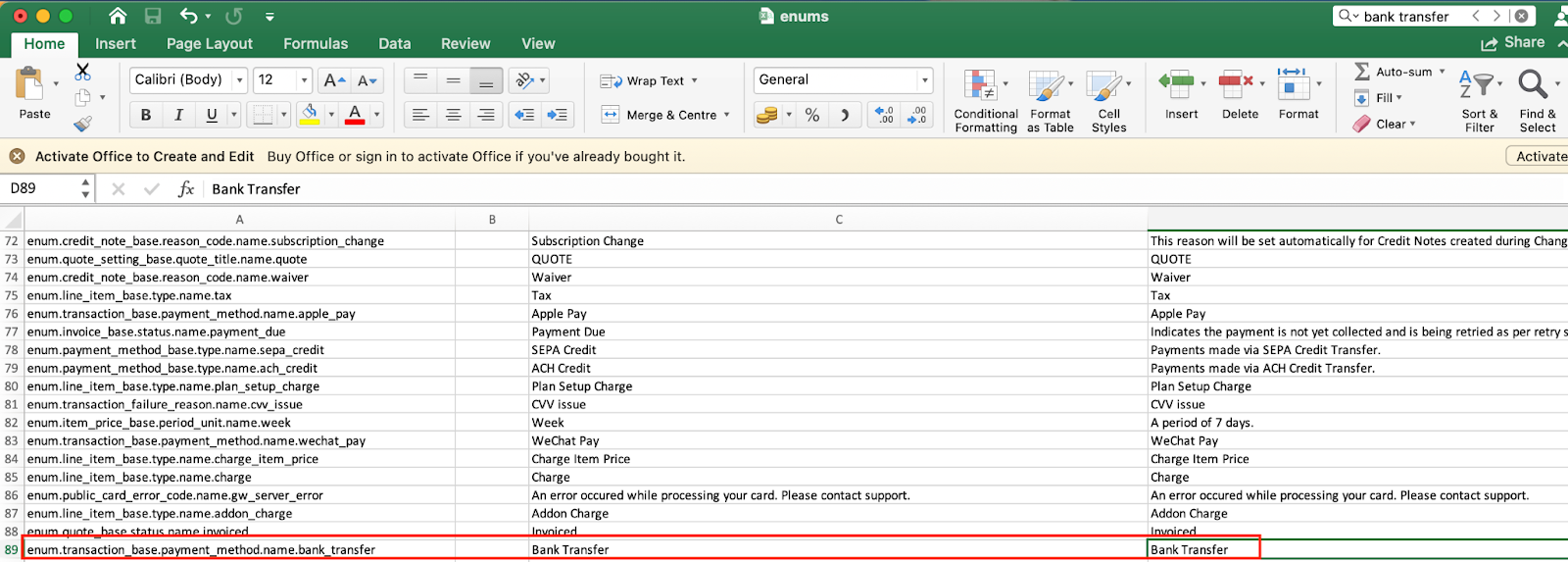Click the Activate button in banner
1568x562 pixels.
click(x=1539, y=156)
